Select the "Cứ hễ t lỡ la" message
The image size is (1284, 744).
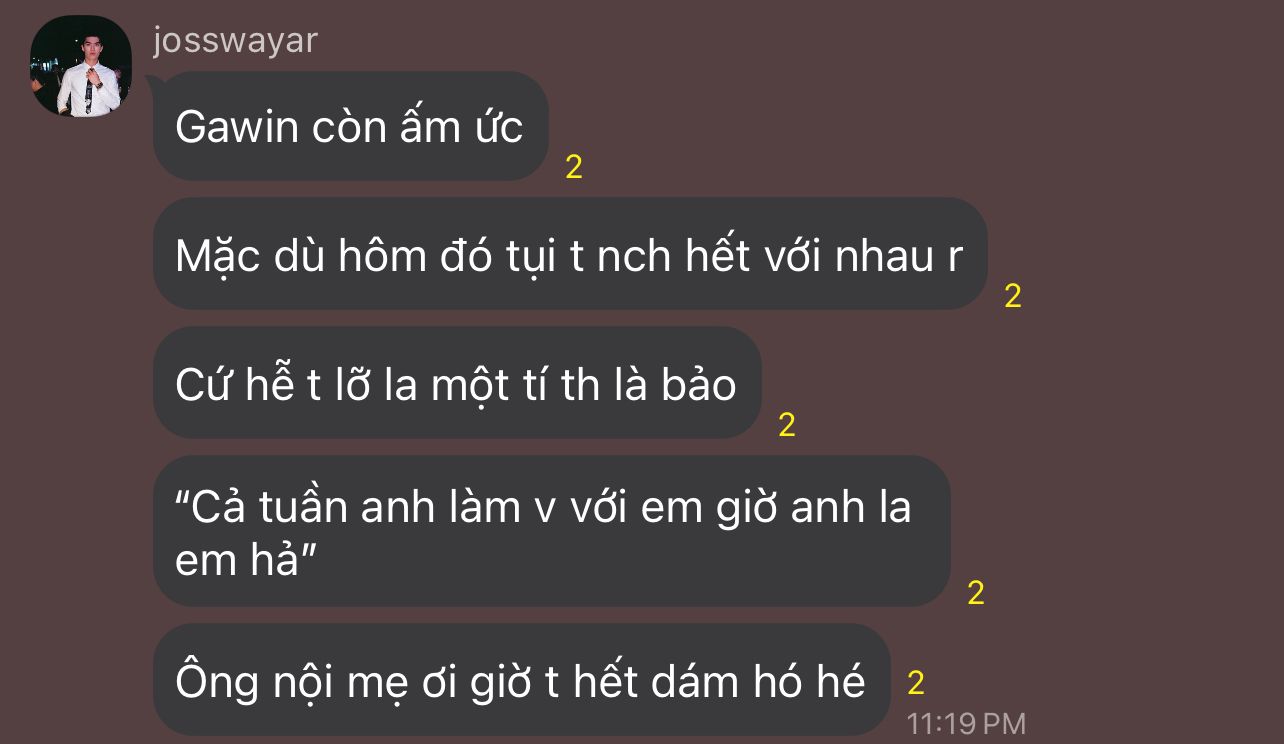(x=457, y=383)
